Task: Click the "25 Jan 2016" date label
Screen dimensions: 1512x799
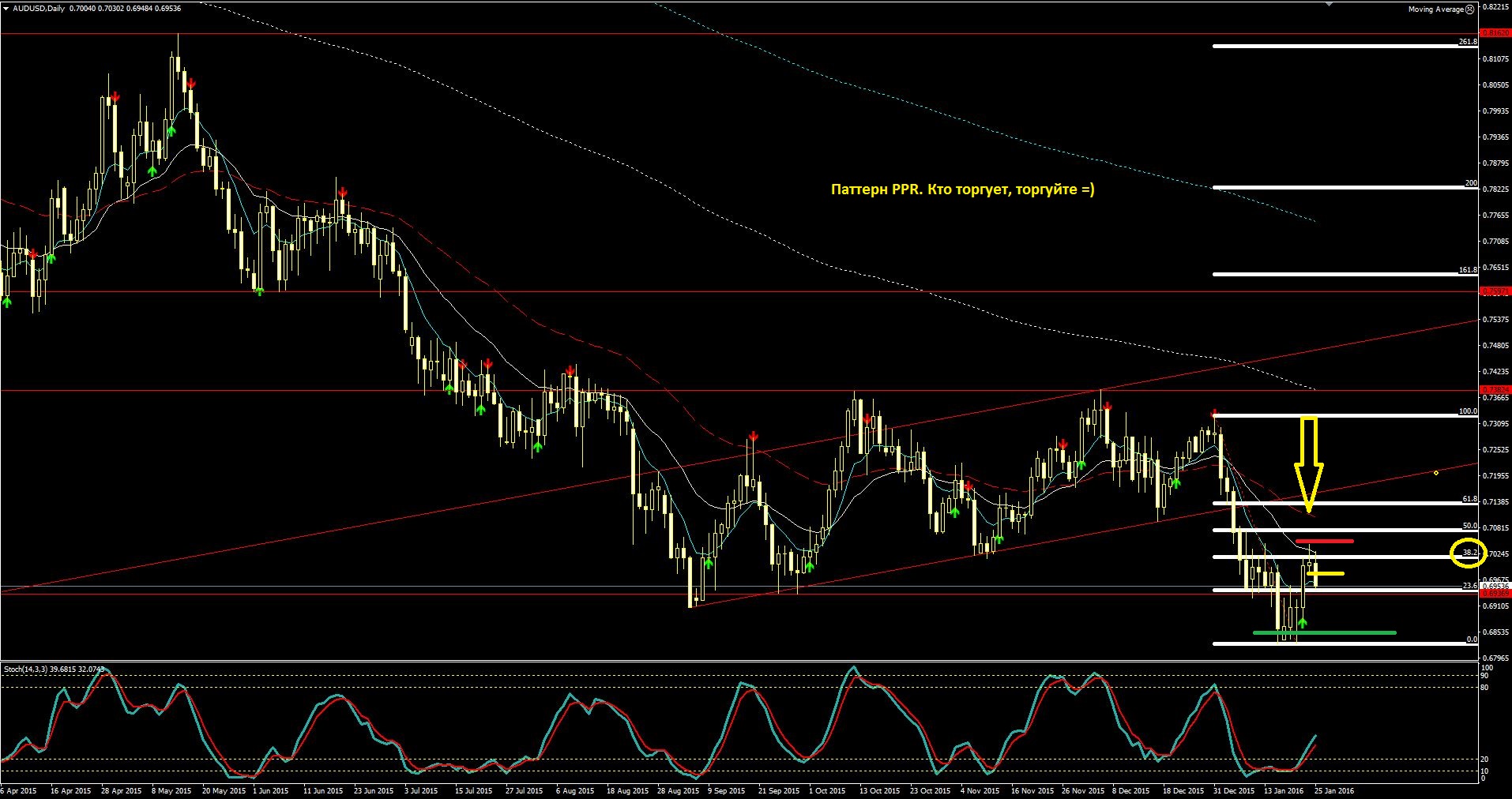Action: (x=1334, y=790)
